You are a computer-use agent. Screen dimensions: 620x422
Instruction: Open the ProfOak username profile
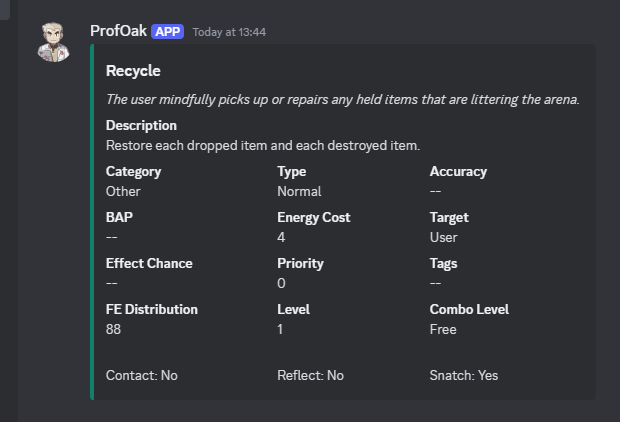tap(118, 31)
